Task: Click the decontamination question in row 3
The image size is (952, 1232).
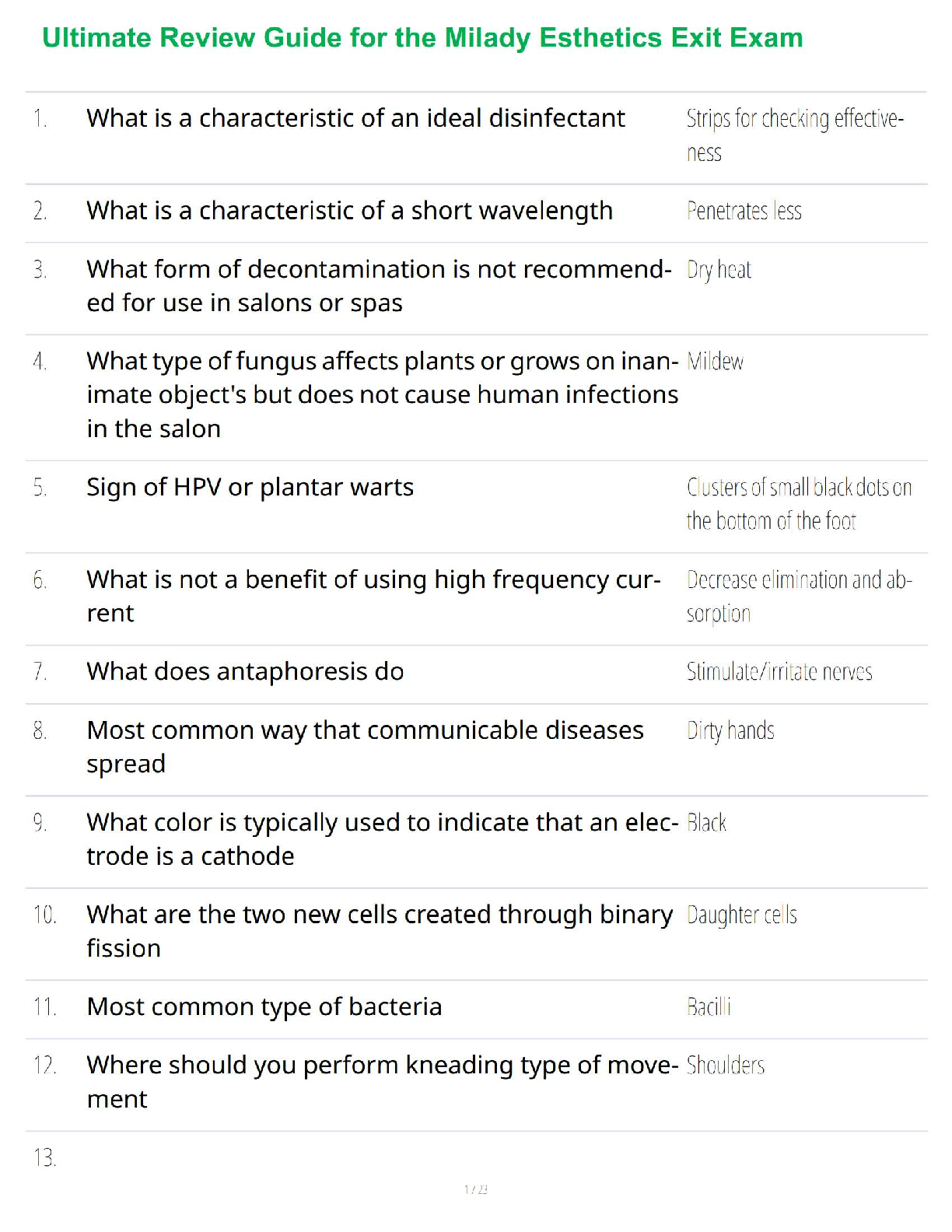Action: 378,285
